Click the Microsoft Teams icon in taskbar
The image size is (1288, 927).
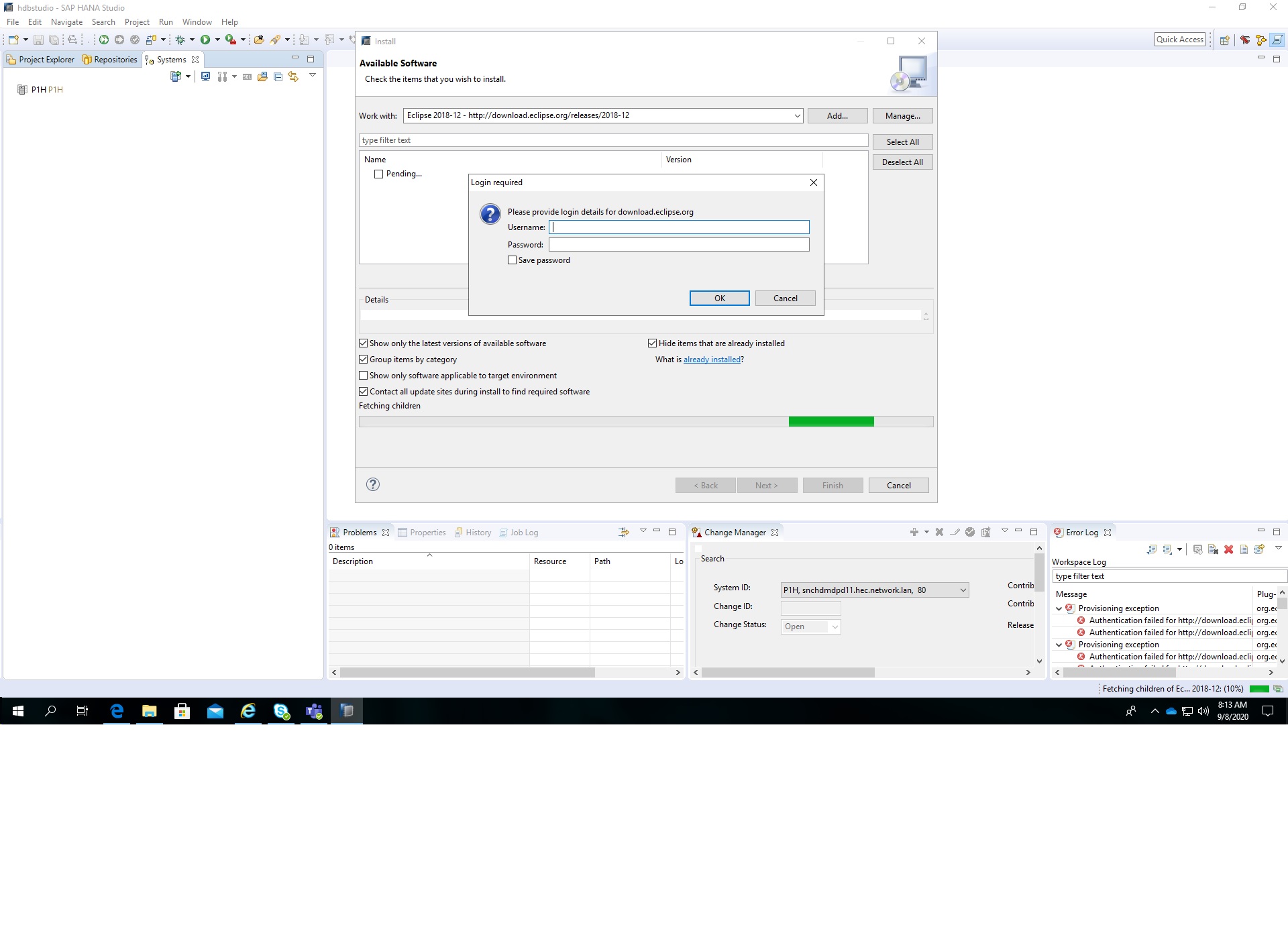[x=314, y=711]
